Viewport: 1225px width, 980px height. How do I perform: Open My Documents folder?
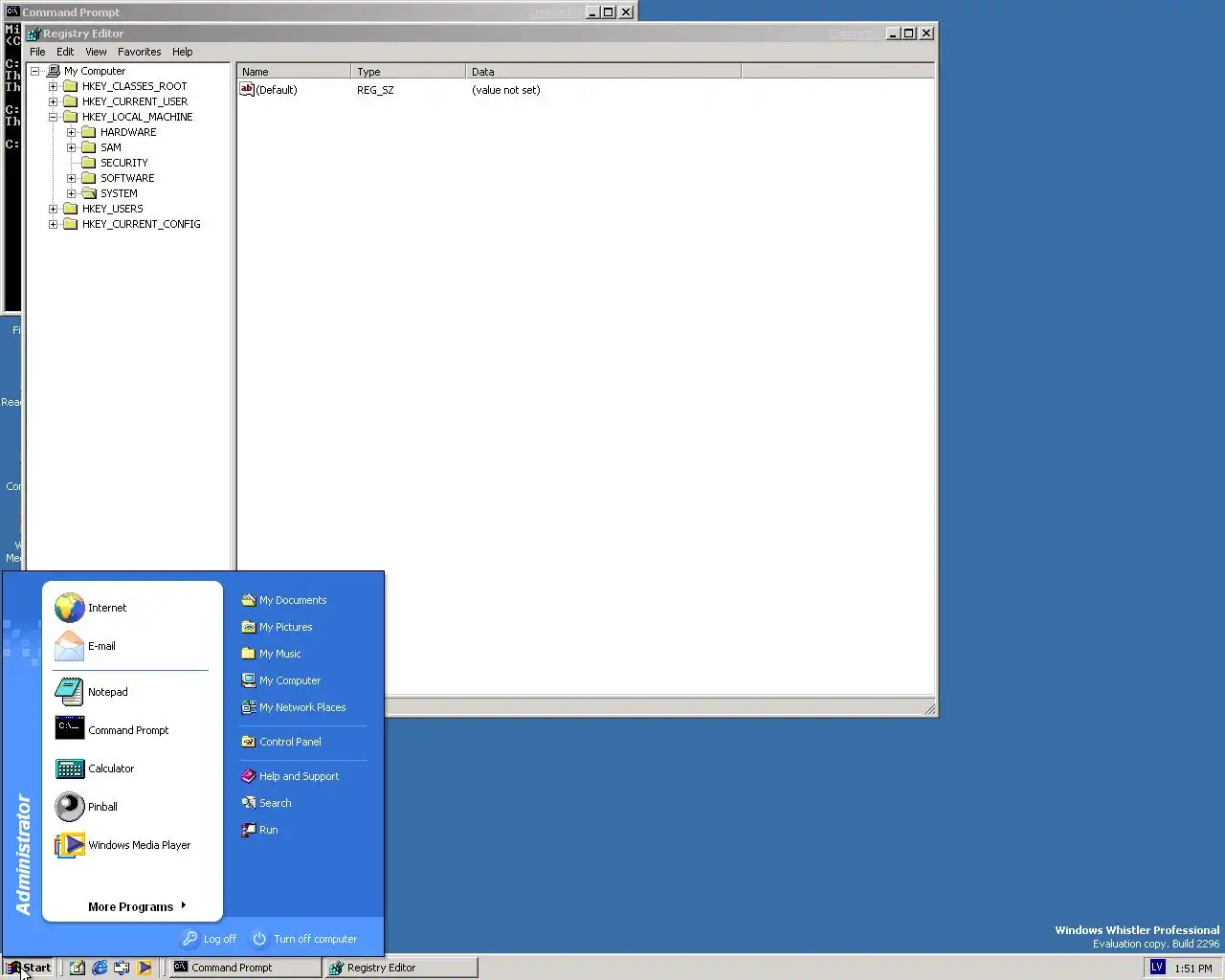284,600
